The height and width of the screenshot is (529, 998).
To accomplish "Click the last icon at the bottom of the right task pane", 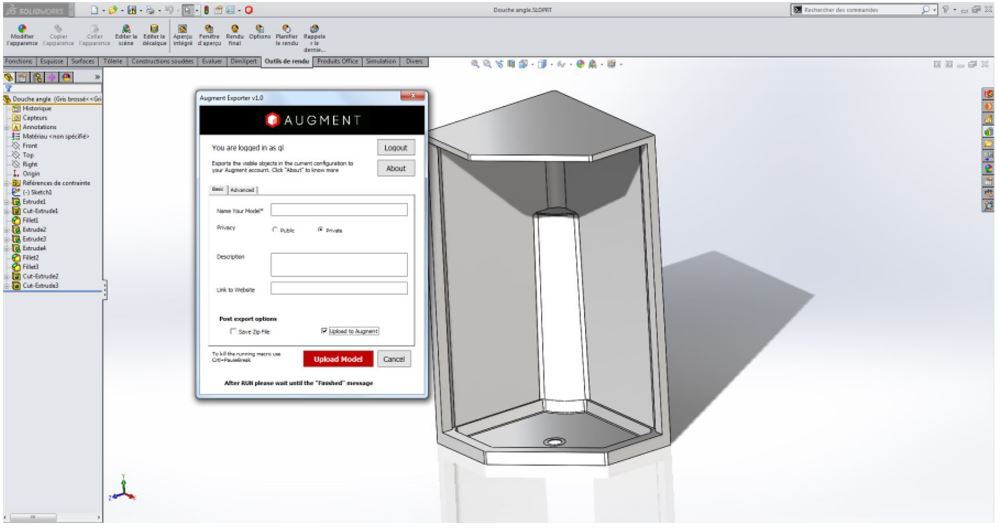I will (x=988, y=206).
